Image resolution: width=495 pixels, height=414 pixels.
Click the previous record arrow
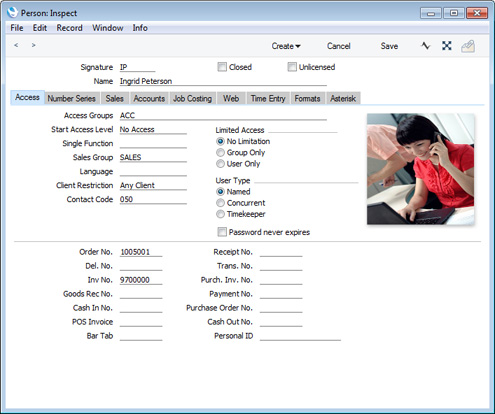click(x=16, y=45)
